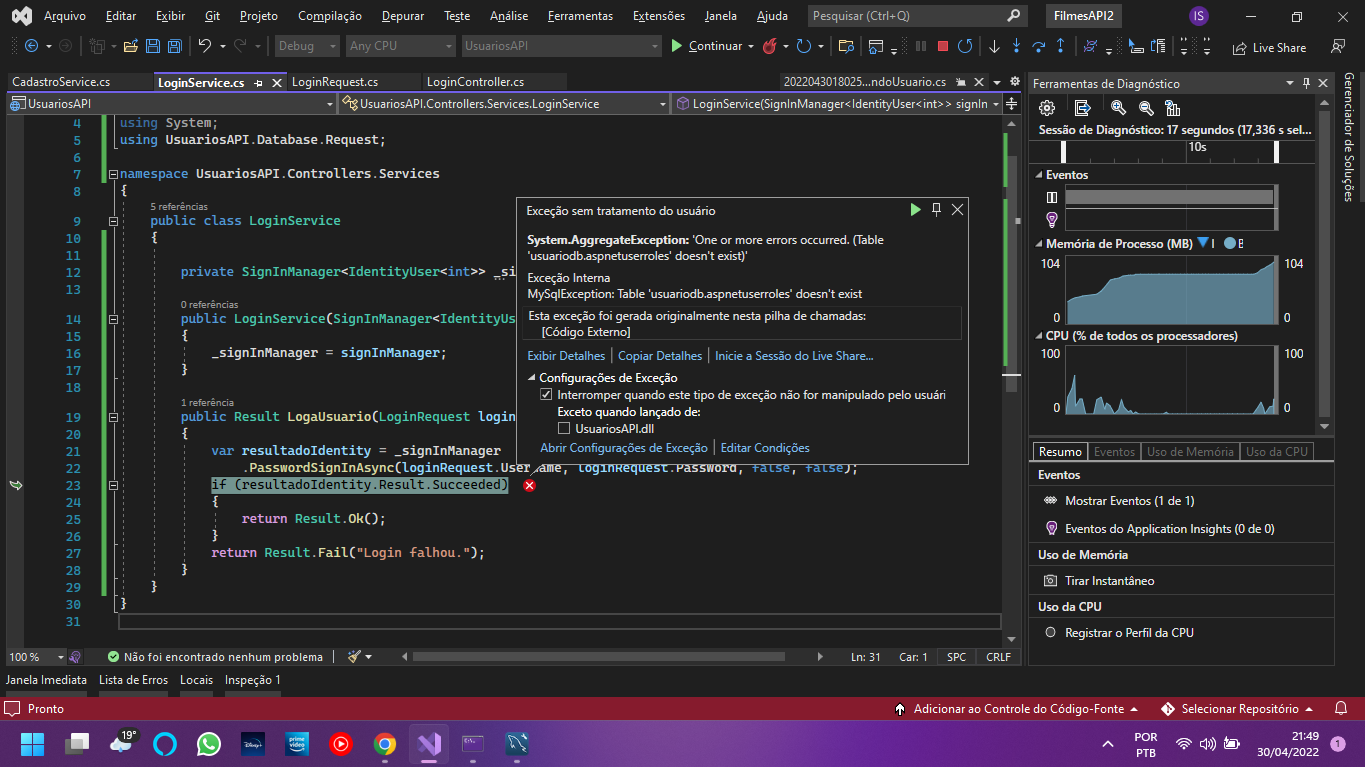Collapse the Configurações de Exceção section
This screenshot has height=767, width=1365.
(531, 378)
